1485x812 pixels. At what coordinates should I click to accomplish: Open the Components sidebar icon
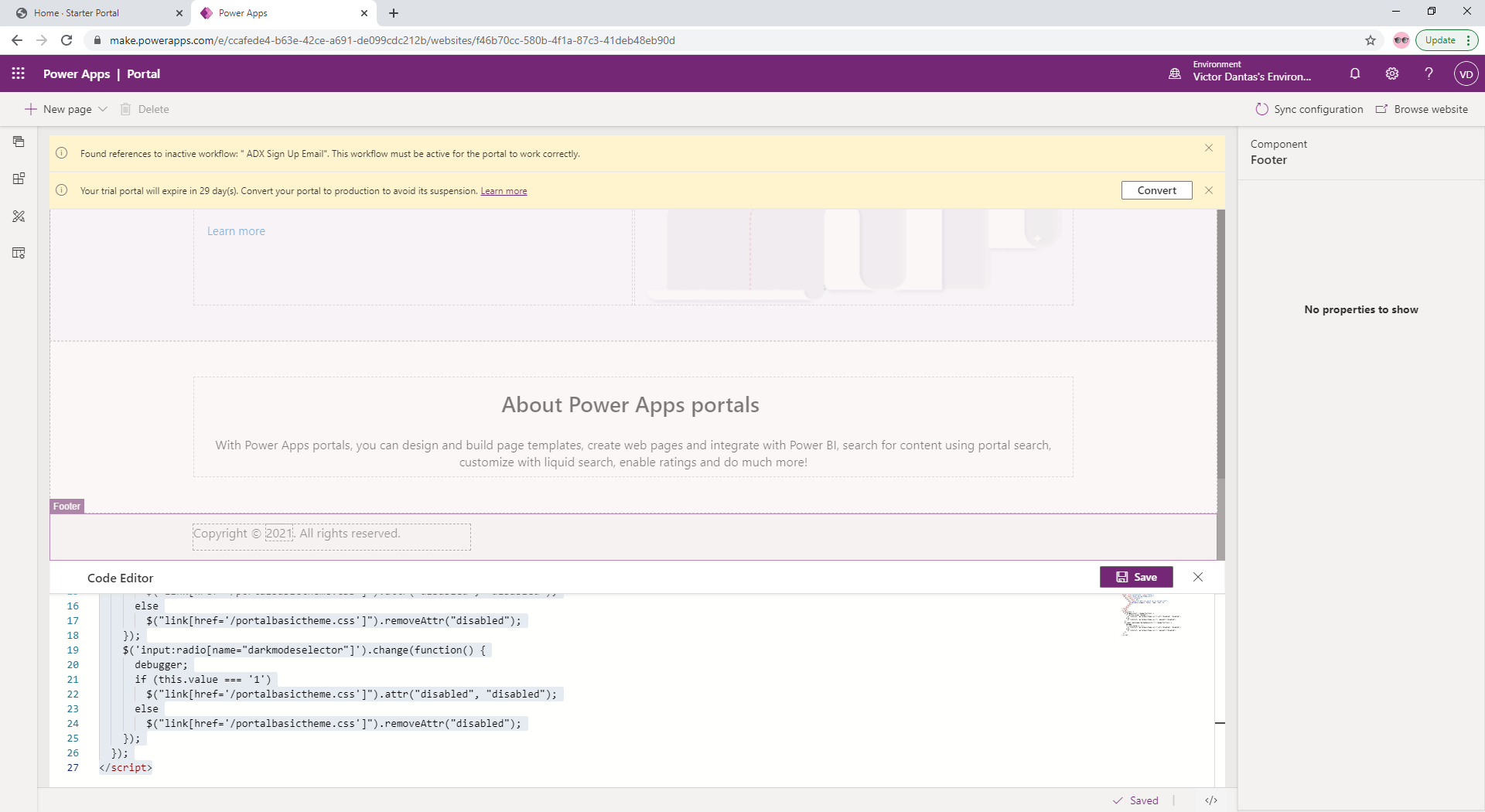click(x=19, y=179)
